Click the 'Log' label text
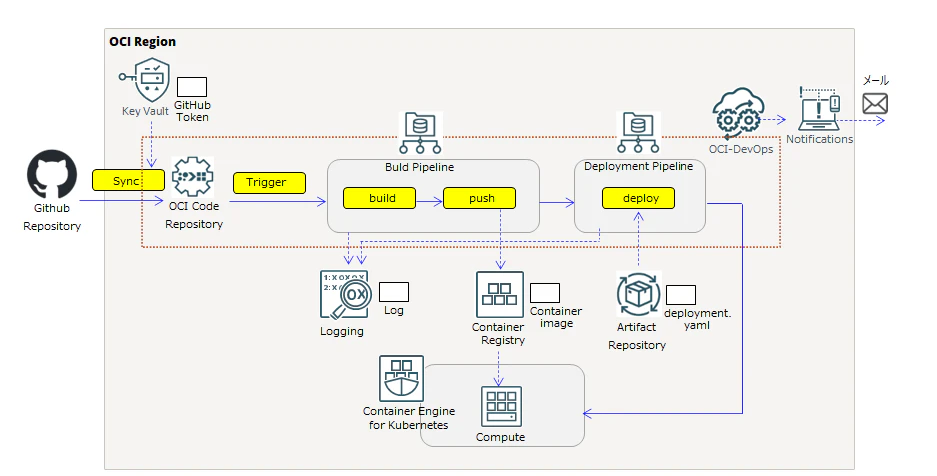 point(394,311)
